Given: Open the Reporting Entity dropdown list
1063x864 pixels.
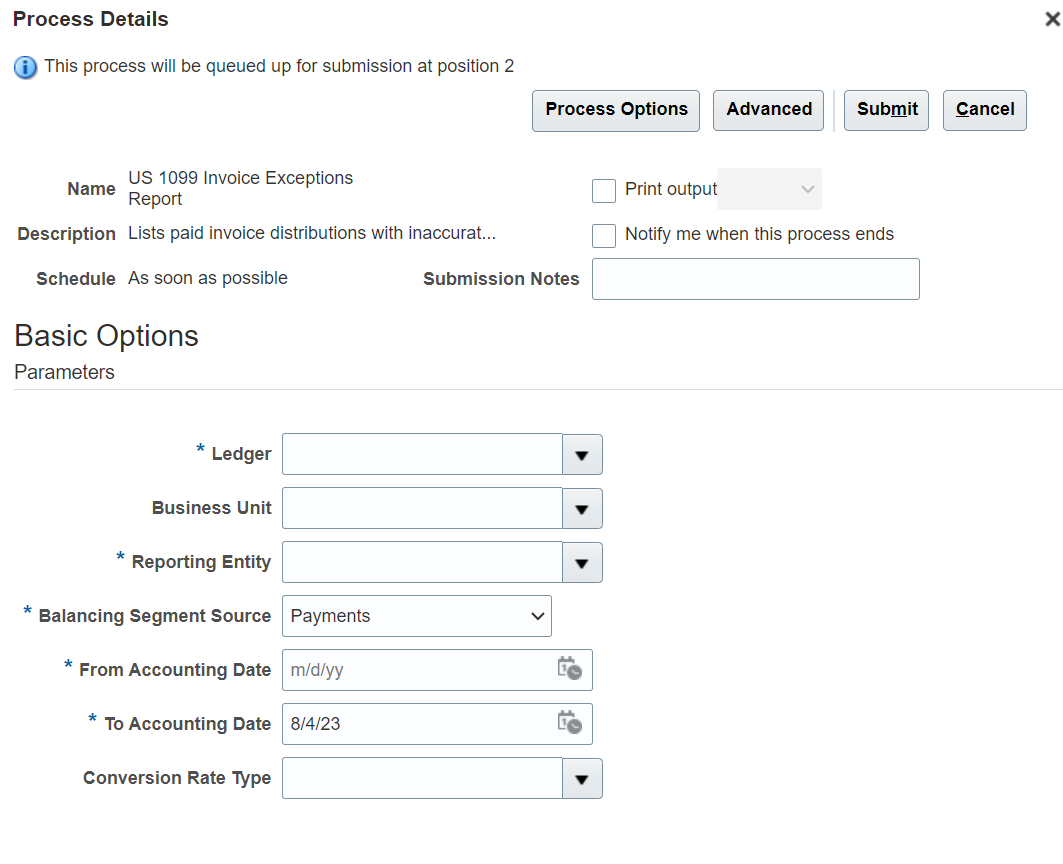Looking at the screenshot, I should tap(582, 562).
